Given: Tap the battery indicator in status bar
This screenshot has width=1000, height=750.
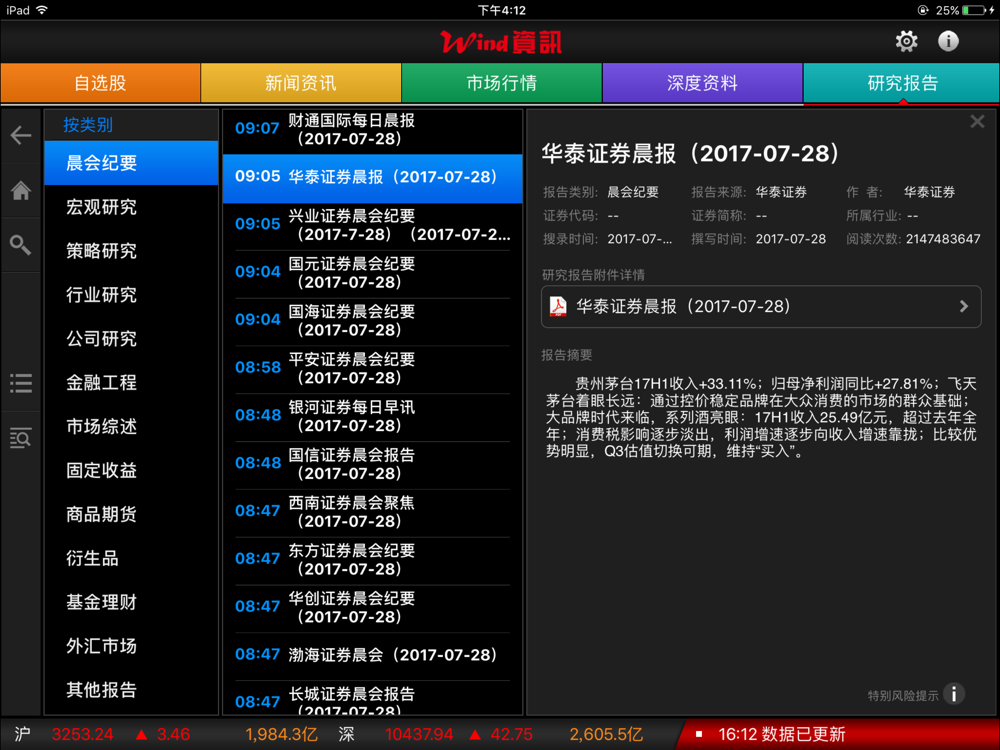Looking at the screenshot, I should click(x=975, y=10).
